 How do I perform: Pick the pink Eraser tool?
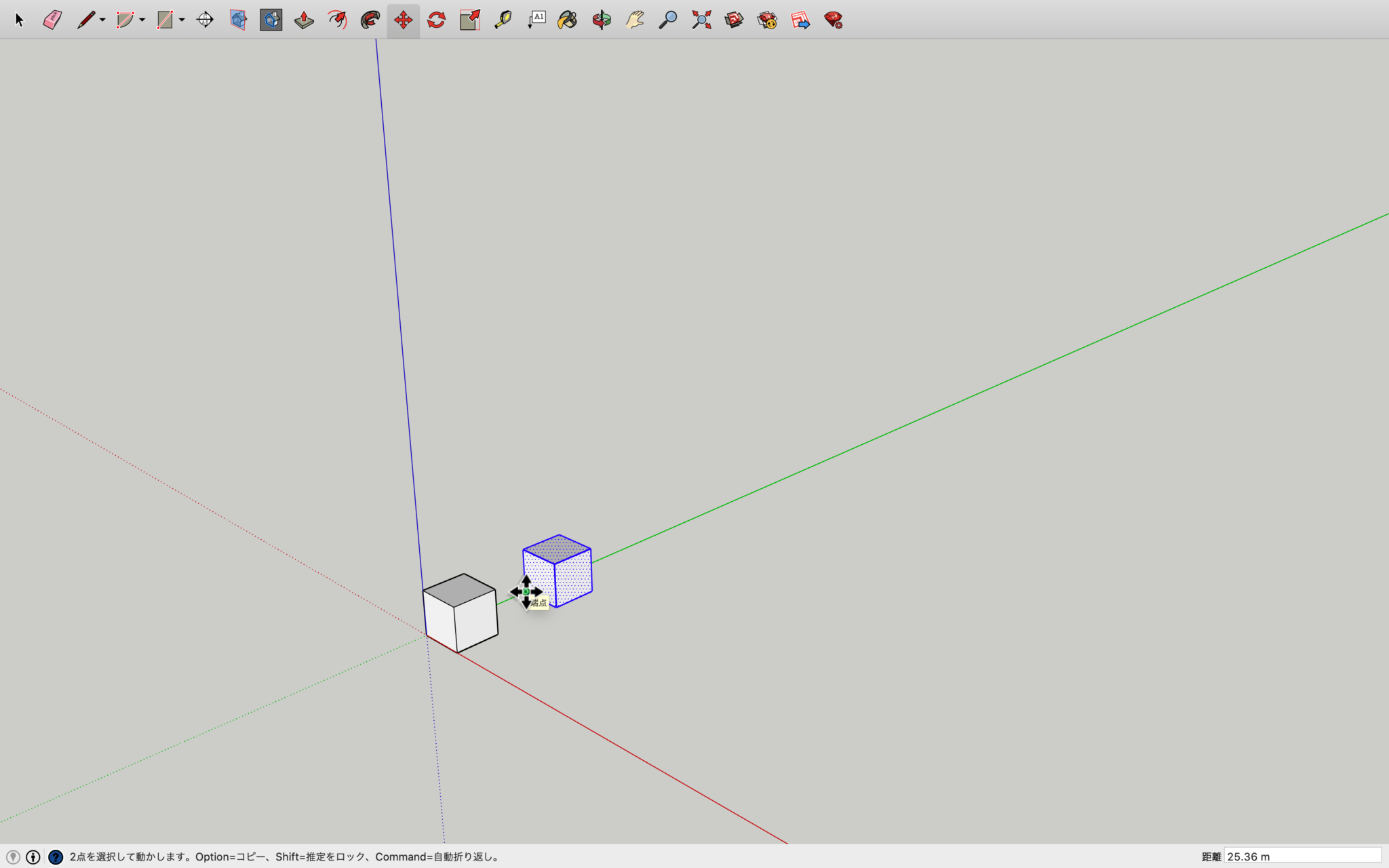52,20
